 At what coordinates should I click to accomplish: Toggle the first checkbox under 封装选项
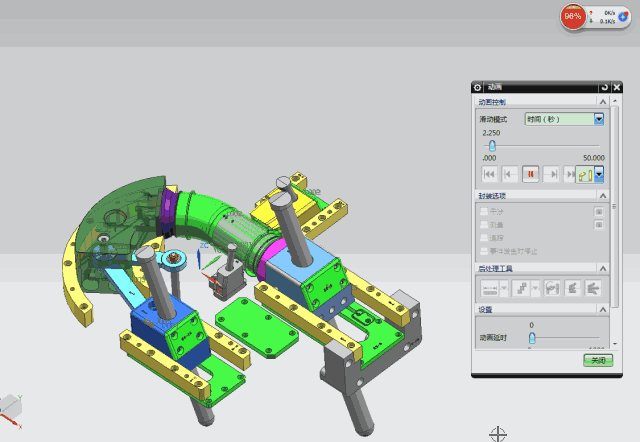[484, 212]
